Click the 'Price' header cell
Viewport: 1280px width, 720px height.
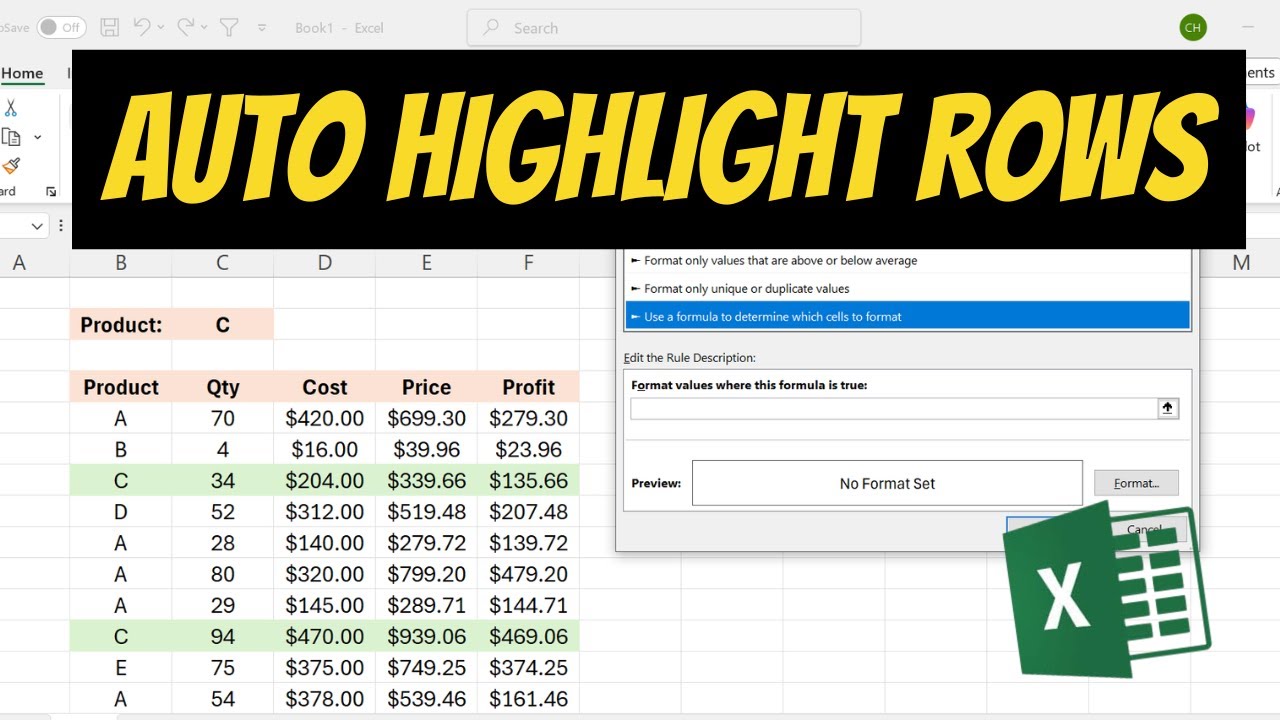coord(427,387)
